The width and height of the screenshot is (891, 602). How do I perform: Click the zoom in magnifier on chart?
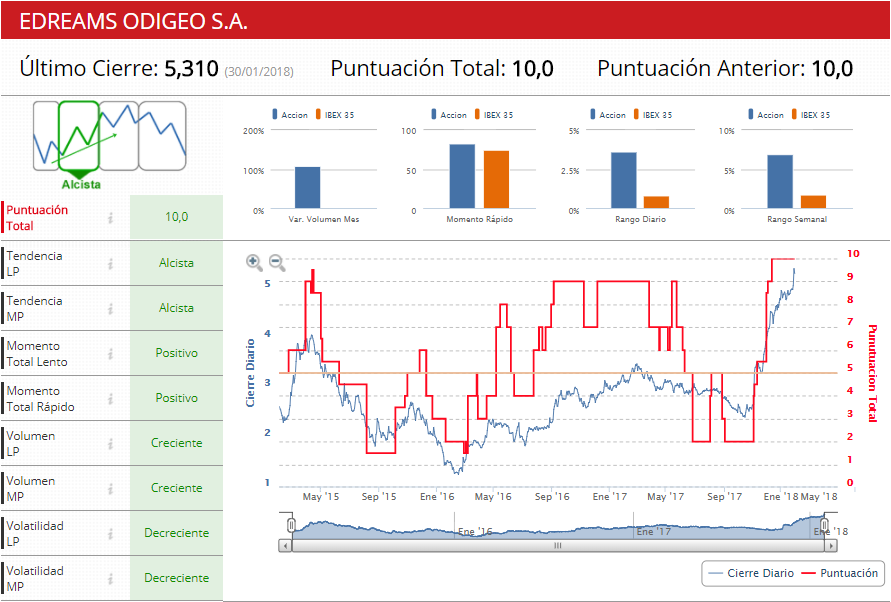254,263
